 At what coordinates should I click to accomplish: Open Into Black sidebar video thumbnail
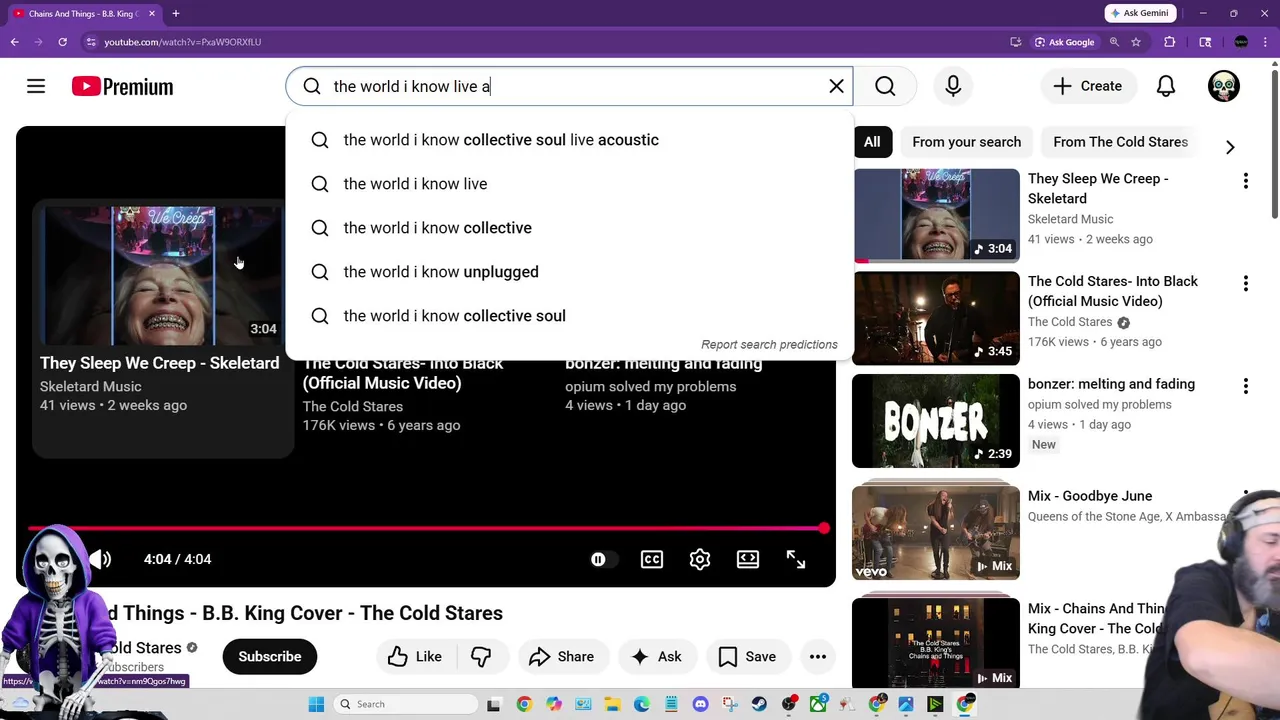936,318
